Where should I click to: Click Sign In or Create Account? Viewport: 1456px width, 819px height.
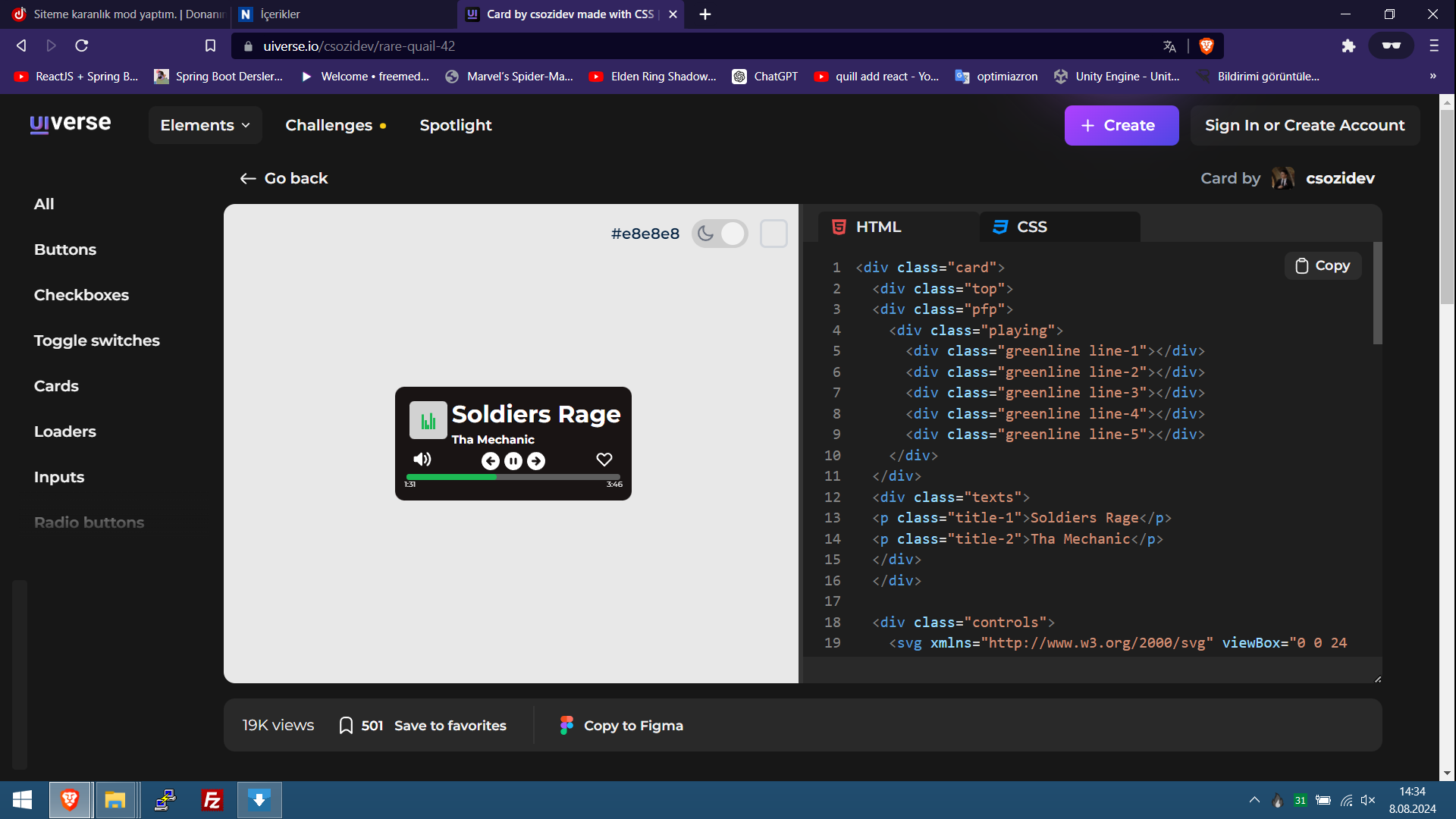click(x=1305, y=125)
